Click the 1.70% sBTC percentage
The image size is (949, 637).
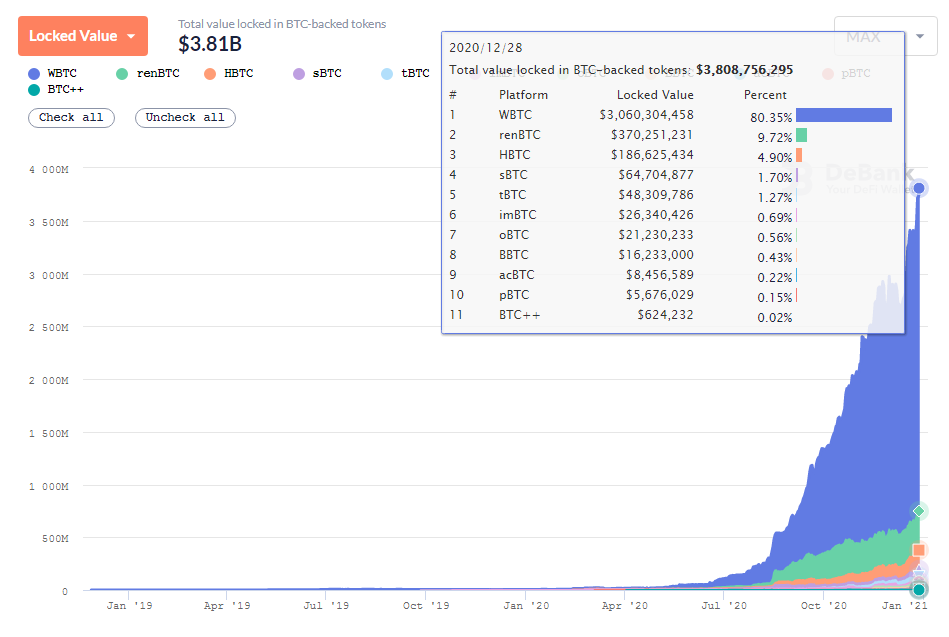[x=775, y=177]
